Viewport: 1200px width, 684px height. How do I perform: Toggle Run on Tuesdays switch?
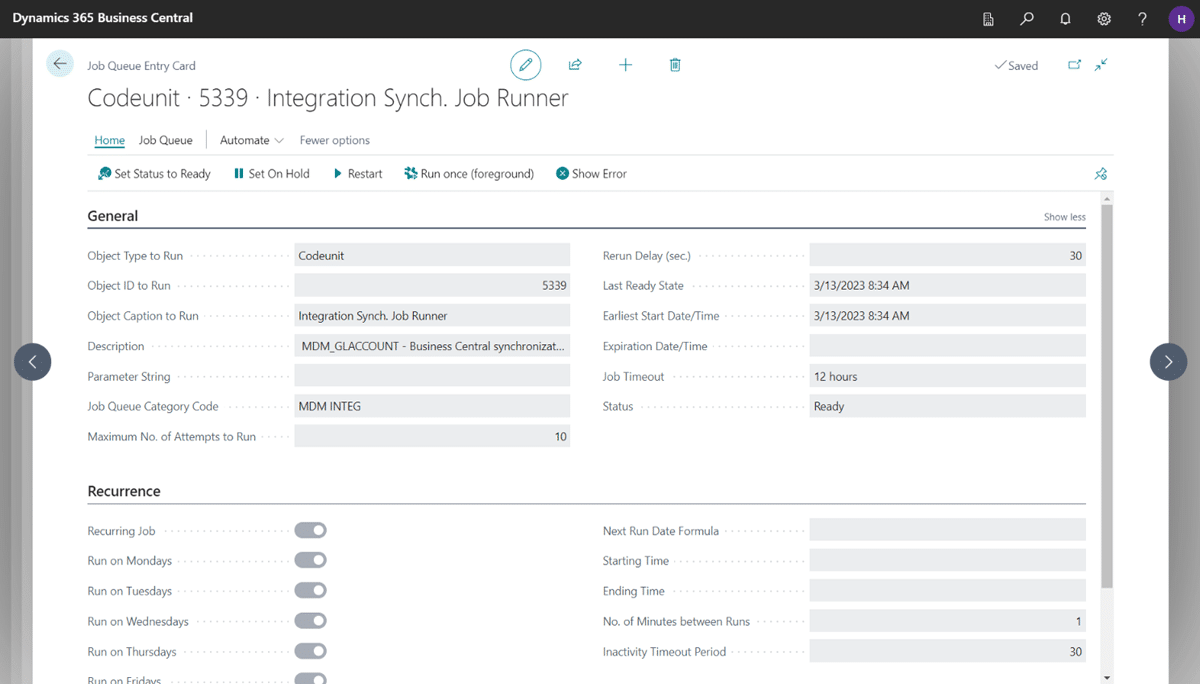point(310,590)
